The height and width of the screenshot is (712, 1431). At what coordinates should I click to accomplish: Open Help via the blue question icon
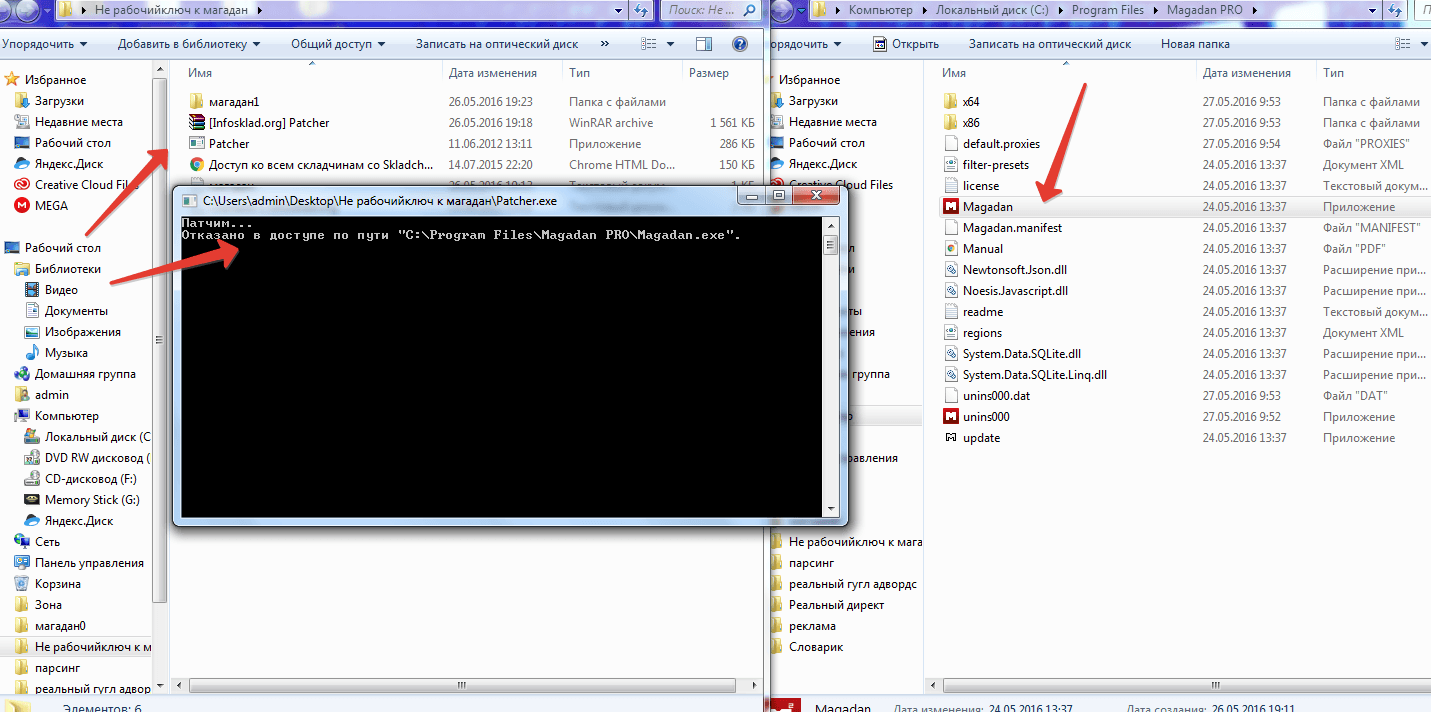pyautogui.click(x=740, y=44)
